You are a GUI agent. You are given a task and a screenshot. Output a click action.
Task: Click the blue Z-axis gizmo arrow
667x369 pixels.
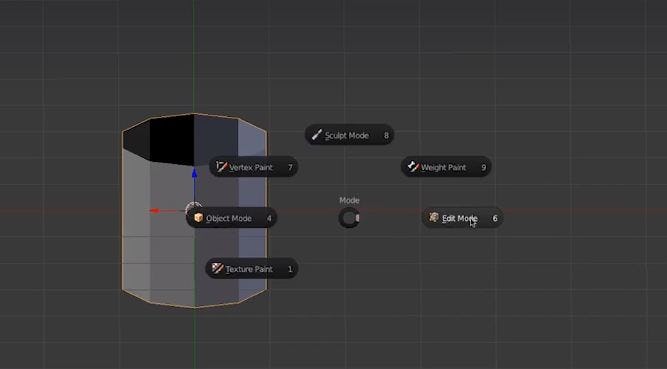(194, 173)
